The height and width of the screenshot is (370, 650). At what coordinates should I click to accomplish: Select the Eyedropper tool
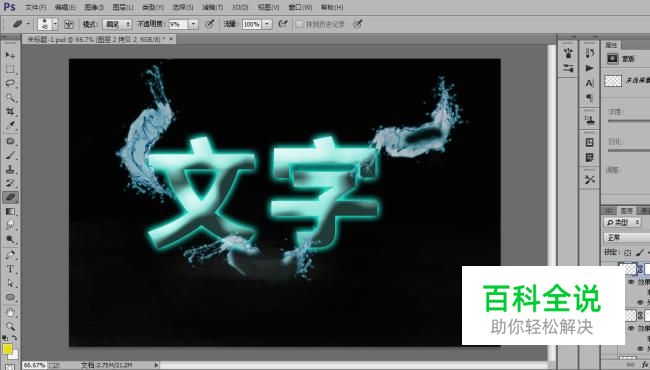click(10, 126)
